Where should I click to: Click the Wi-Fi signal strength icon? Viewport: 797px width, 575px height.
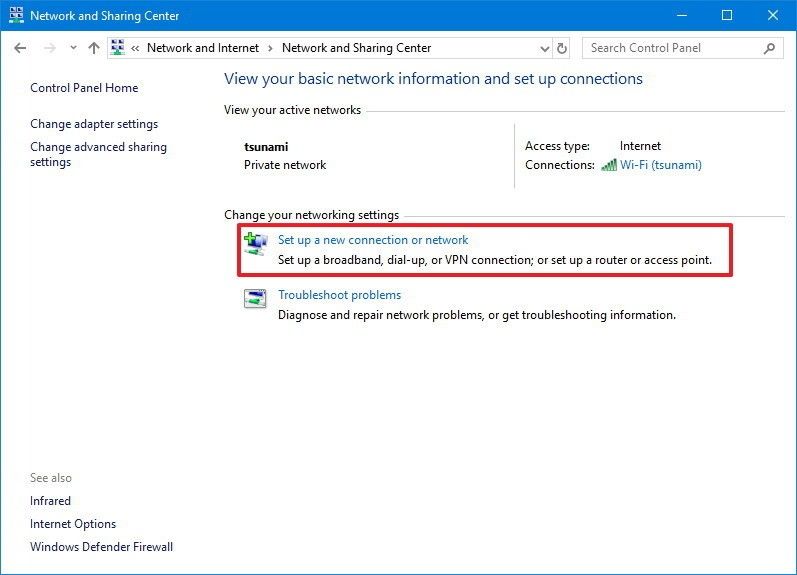pos(609,165)
